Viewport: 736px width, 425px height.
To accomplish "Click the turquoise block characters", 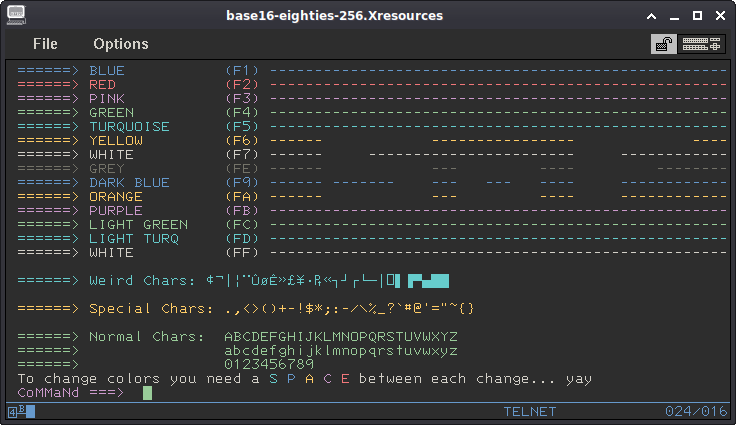I will tap(428, 281).
